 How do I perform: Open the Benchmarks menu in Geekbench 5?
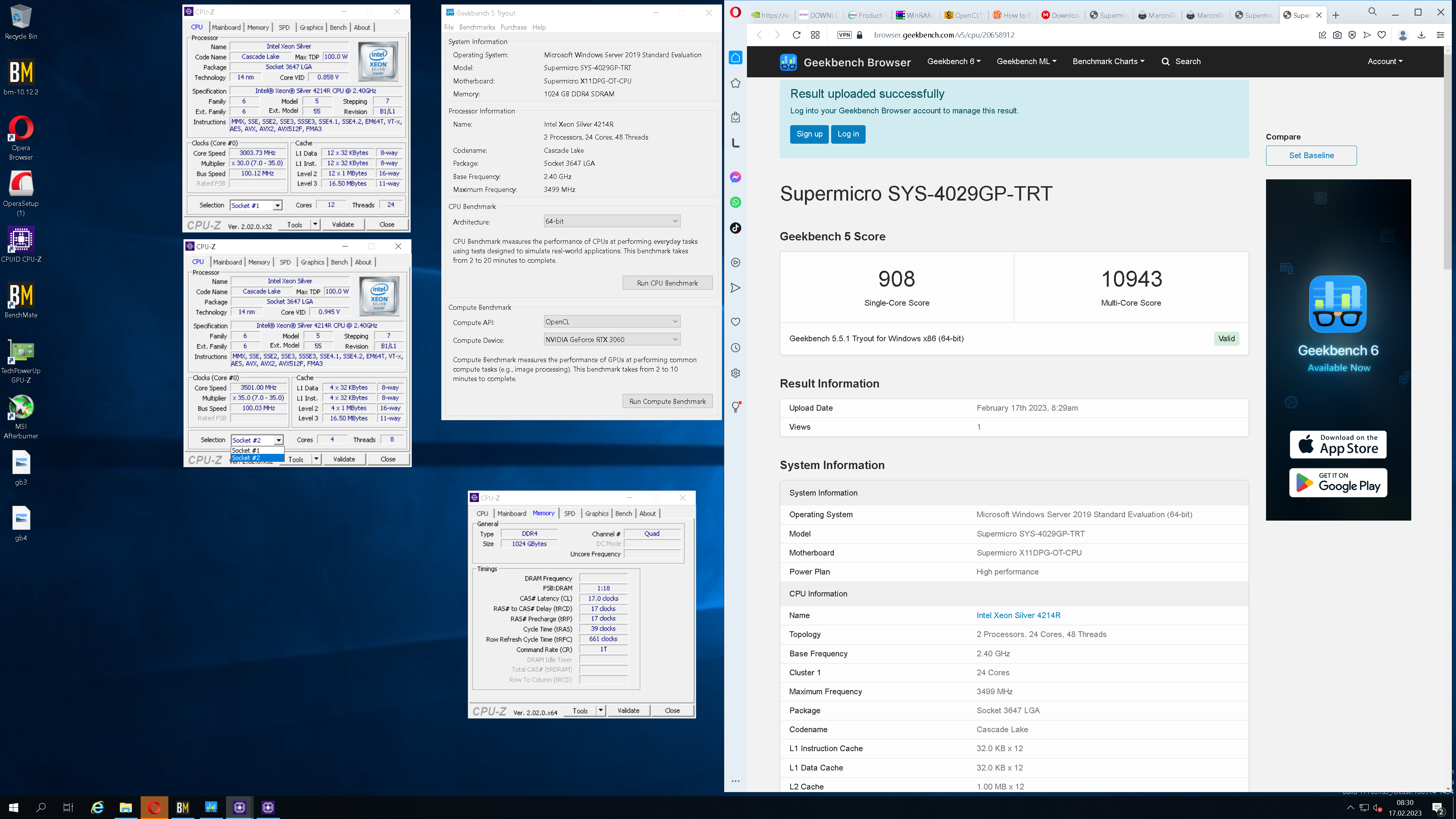(x=477, y=27)
